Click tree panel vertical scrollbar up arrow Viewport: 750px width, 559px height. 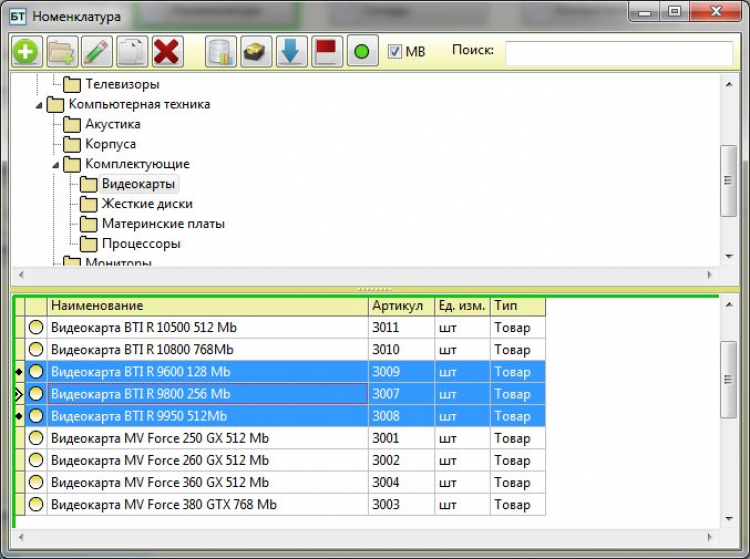[x=728, y=85]
